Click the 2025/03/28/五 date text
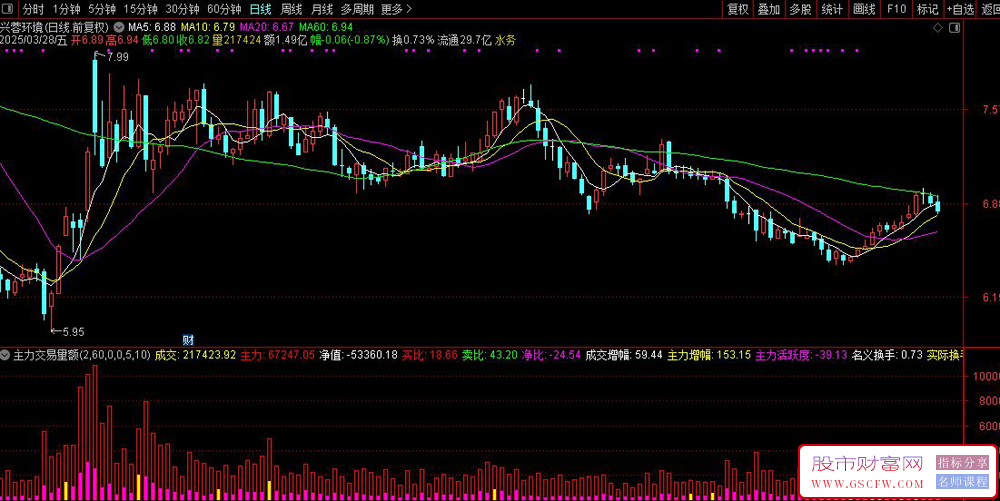The height and width of the screenshot is (501, 1000). (34, 40)
